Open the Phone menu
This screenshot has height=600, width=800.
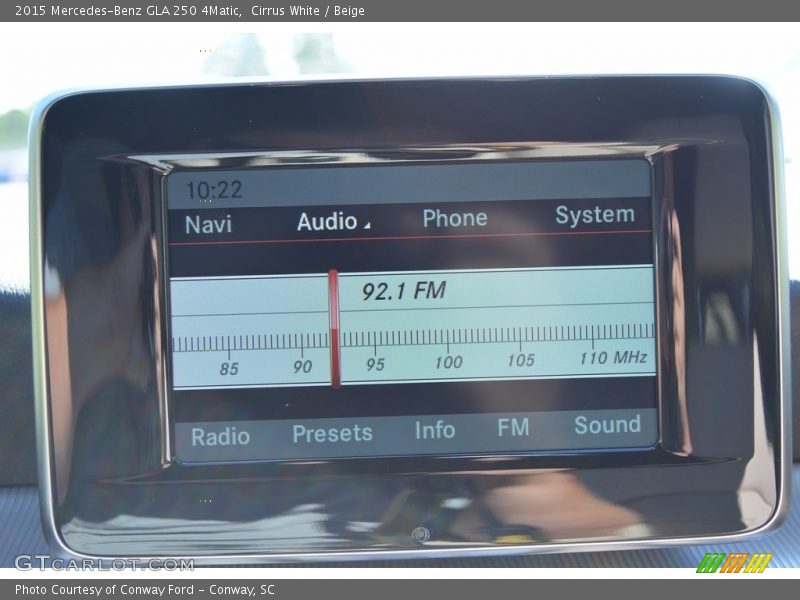point(455,218)
